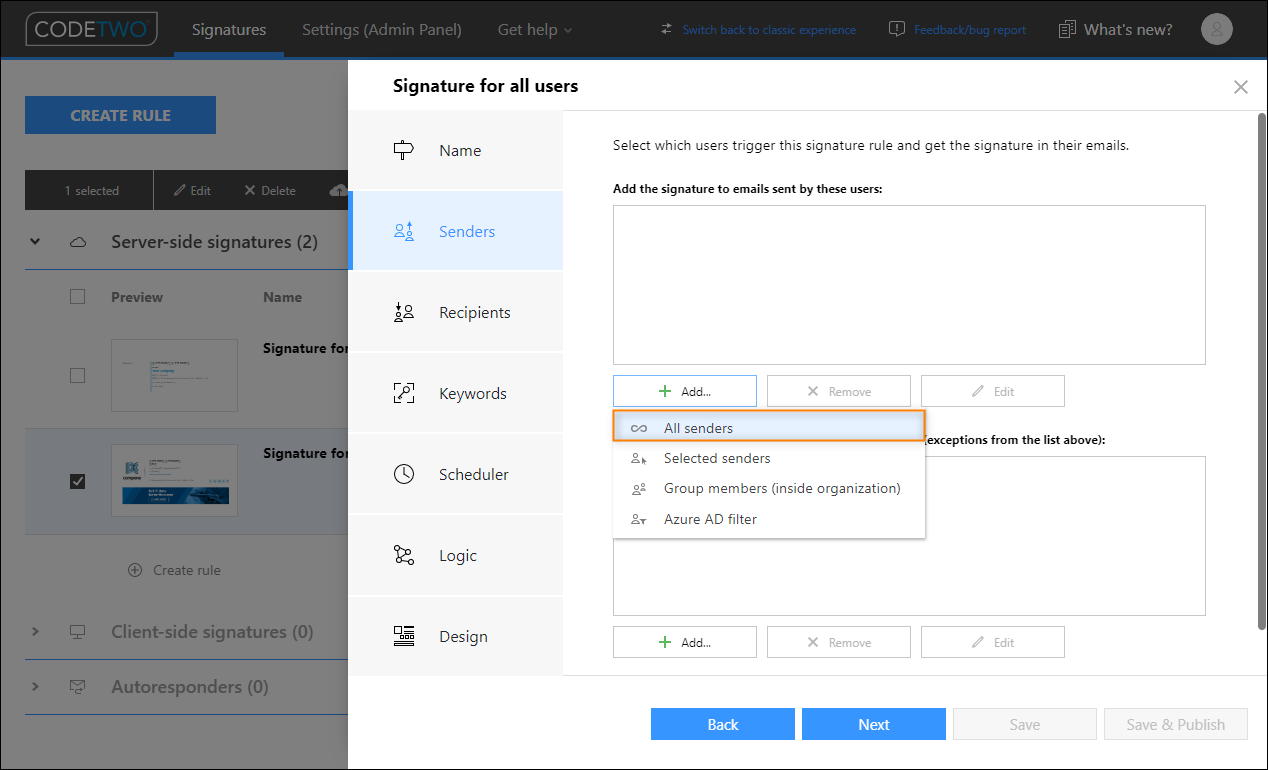The width and height of the screenshot is (1268, 770).
Task: Click the Senders people icon
Action: (404, 232)
